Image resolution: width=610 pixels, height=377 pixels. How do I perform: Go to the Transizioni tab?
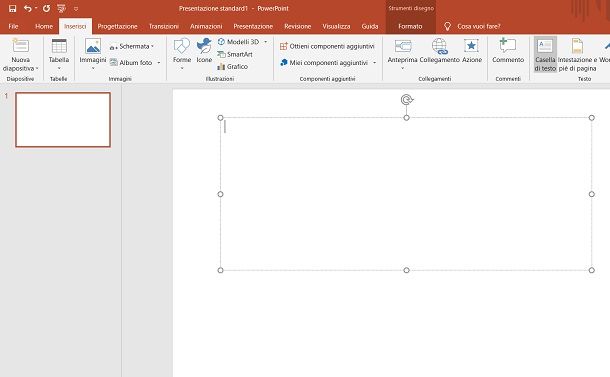click(164, 26)
